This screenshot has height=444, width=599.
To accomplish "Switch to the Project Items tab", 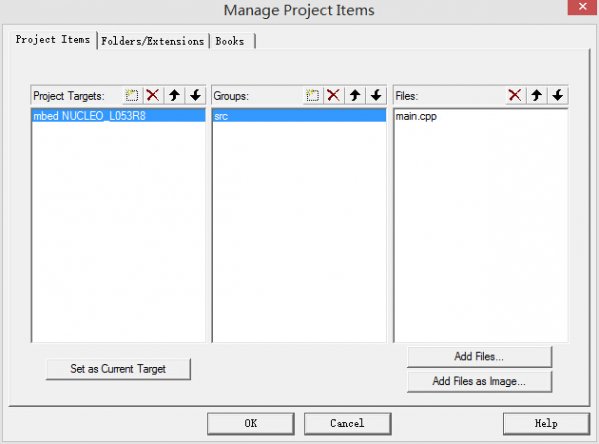I will [x=53, y=40].
